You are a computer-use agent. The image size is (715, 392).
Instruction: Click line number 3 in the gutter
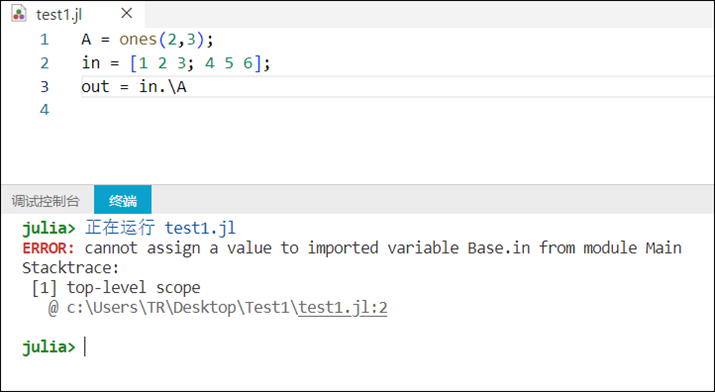[44, 87]
